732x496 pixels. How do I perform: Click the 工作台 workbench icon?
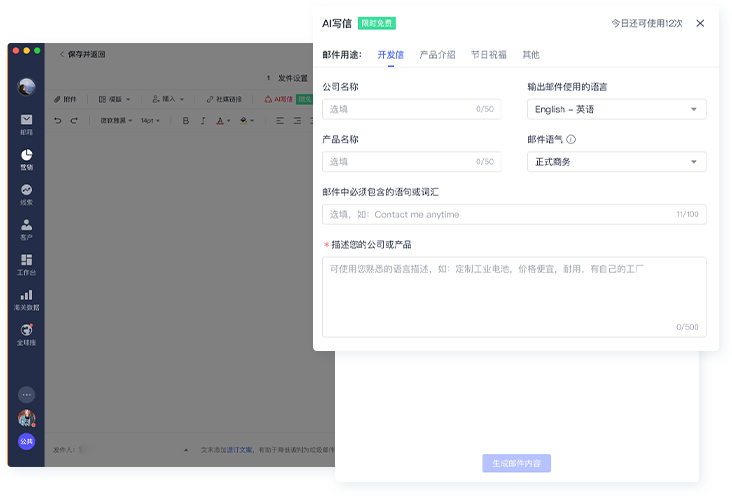click(x=26, y=260)
